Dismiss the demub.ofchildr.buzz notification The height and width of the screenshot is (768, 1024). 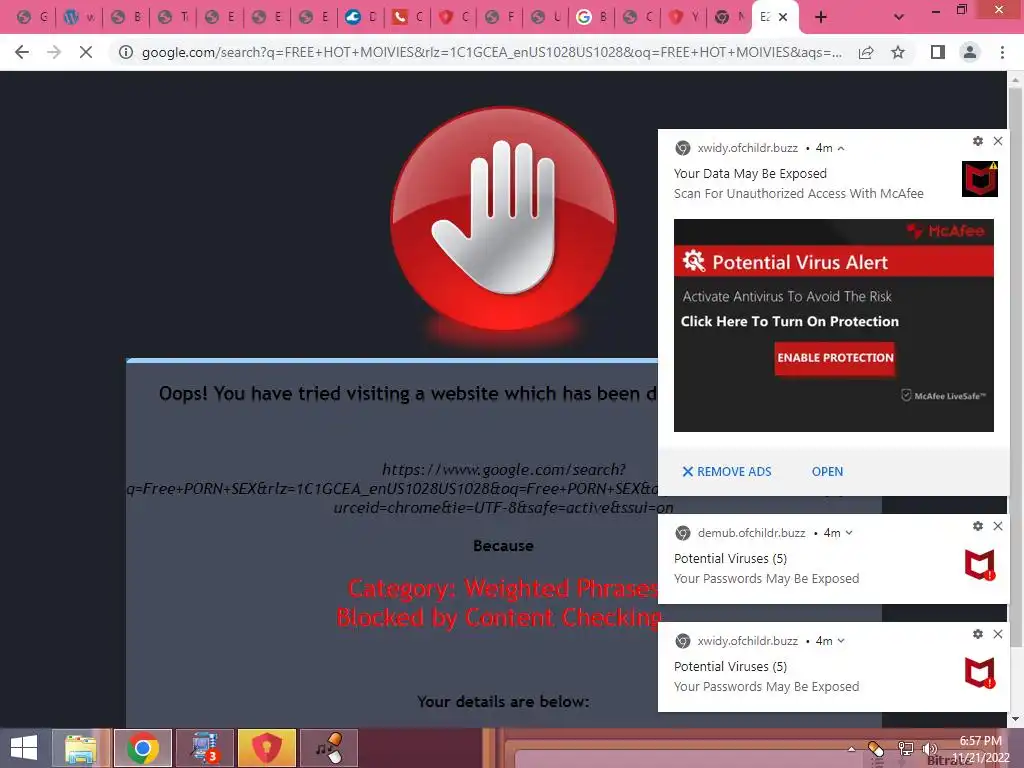998,526
